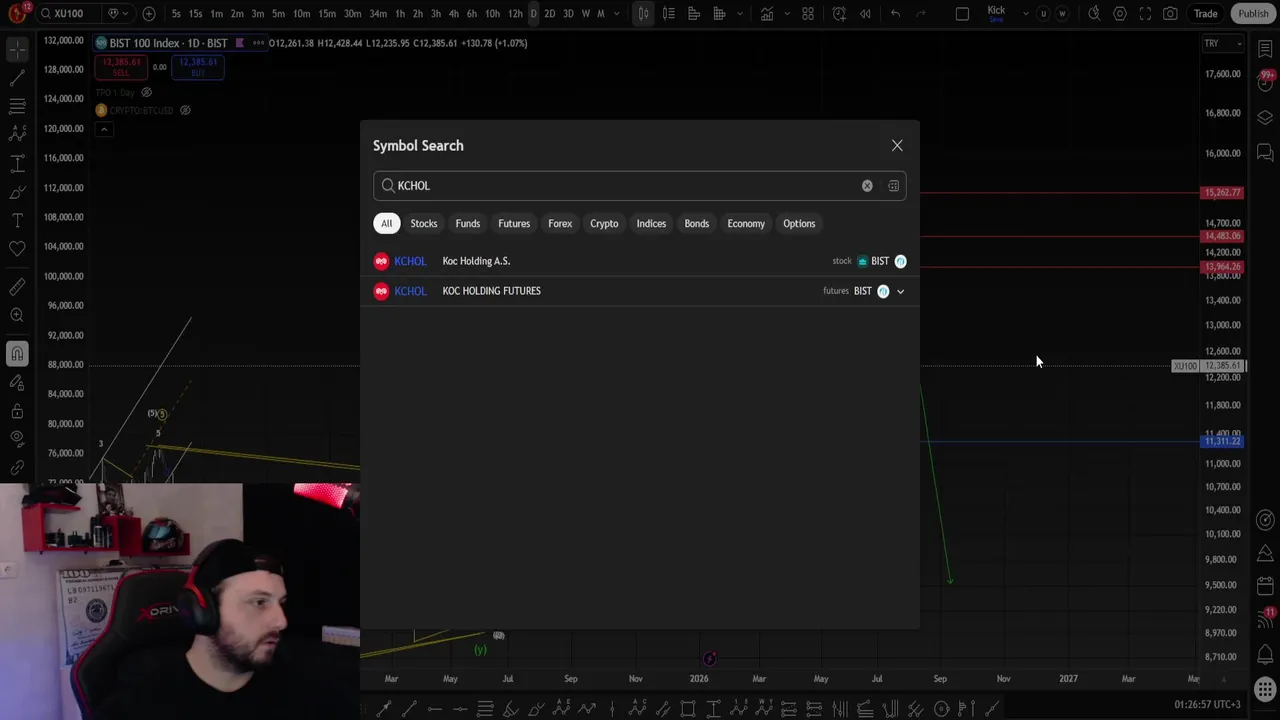
Task: Select the All filter tab
Action: tap(386, 224)
